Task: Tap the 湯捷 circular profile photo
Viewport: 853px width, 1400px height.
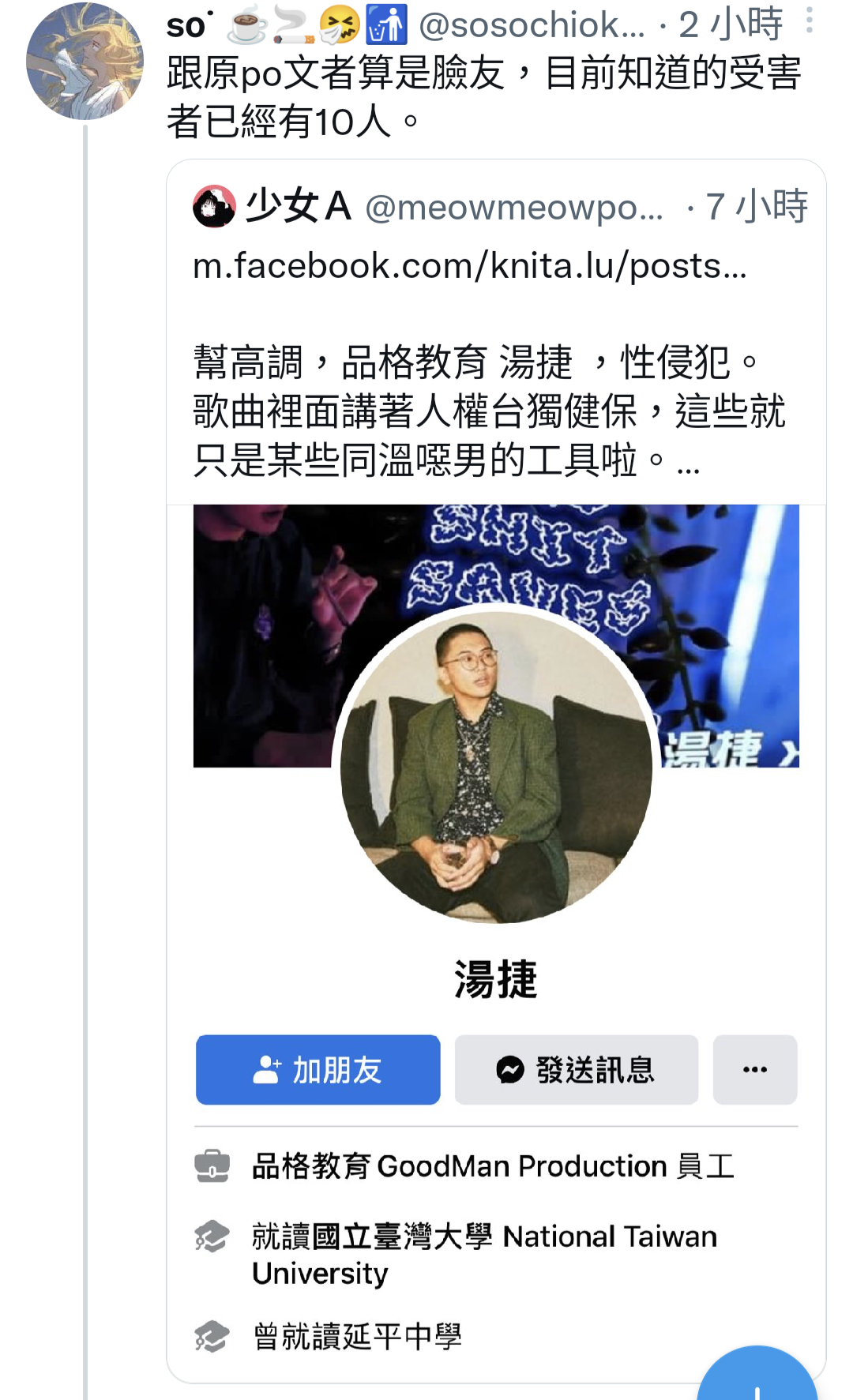Action: coord(496,764)
